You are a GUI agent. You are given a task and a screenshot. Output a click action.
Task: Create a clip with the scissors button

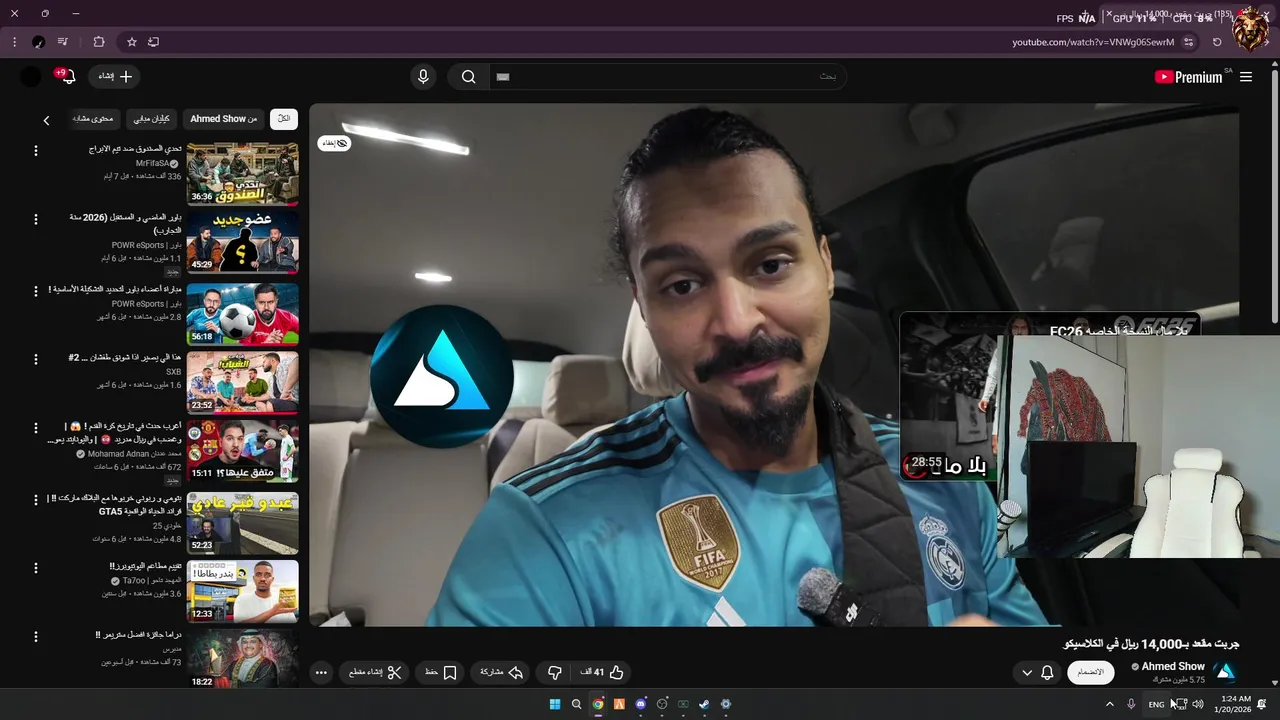coord(375,673)
